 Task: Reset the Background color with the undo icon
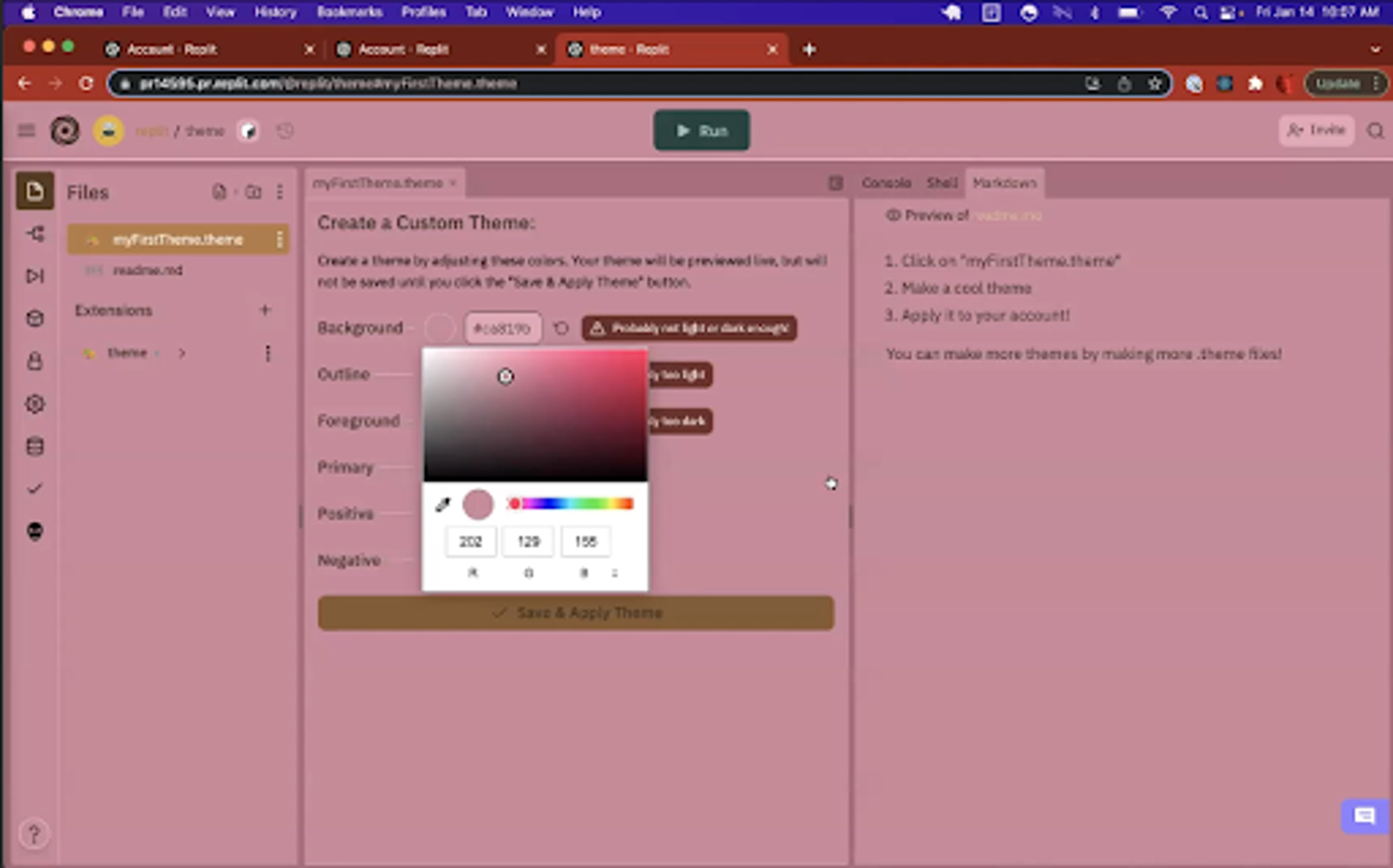click(561, 328)
